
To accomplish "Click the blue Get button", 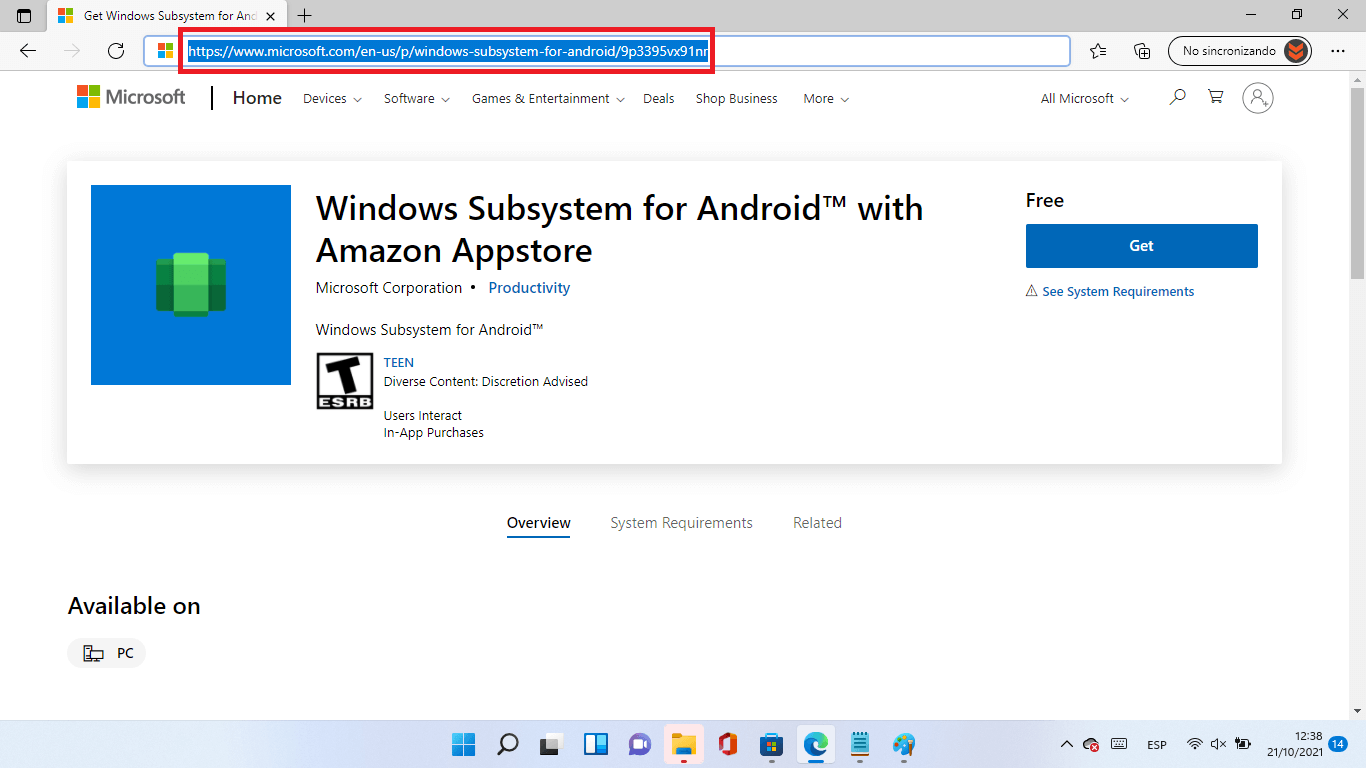I will [1142, 246].
